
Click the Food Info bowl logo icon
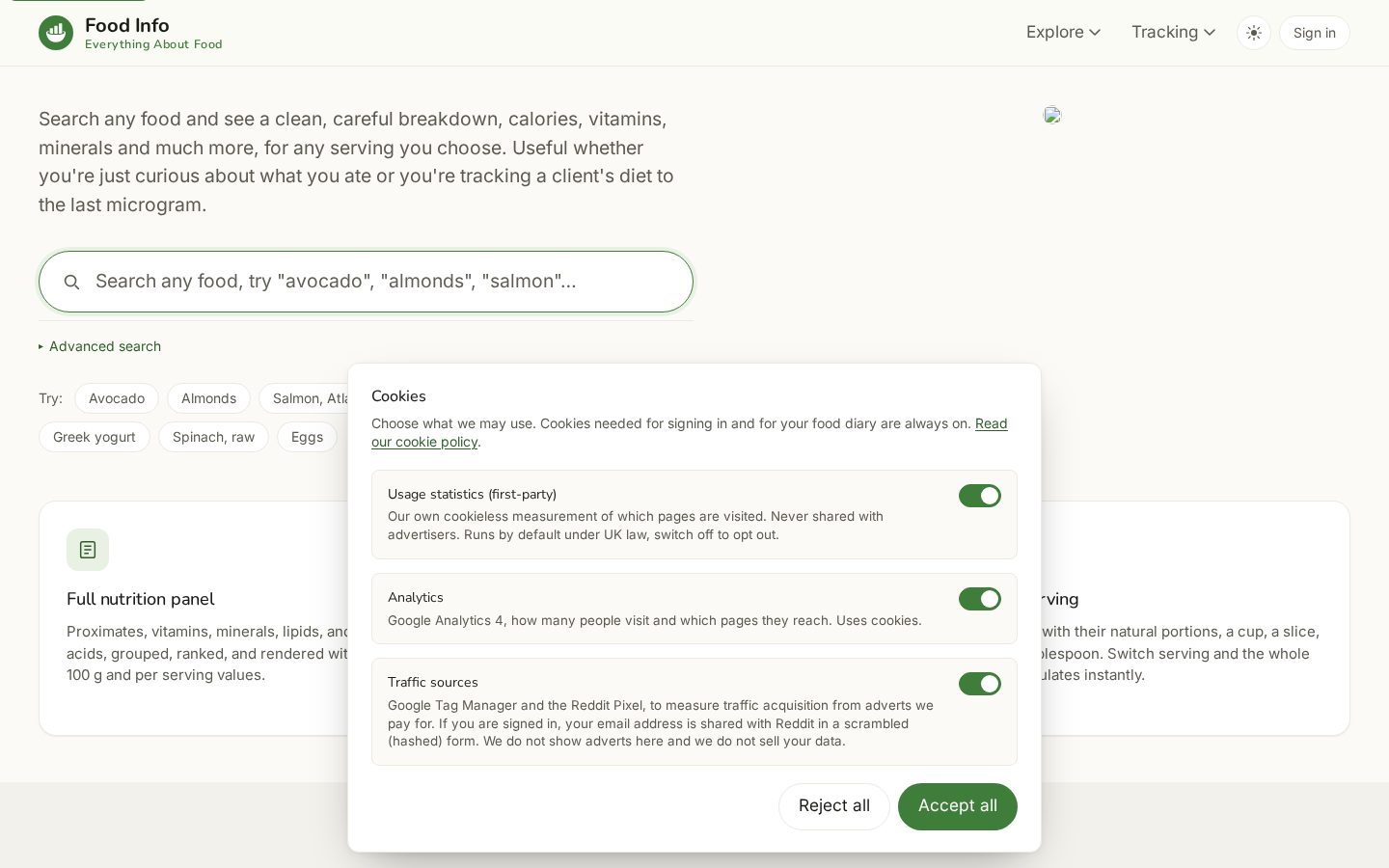56,33
